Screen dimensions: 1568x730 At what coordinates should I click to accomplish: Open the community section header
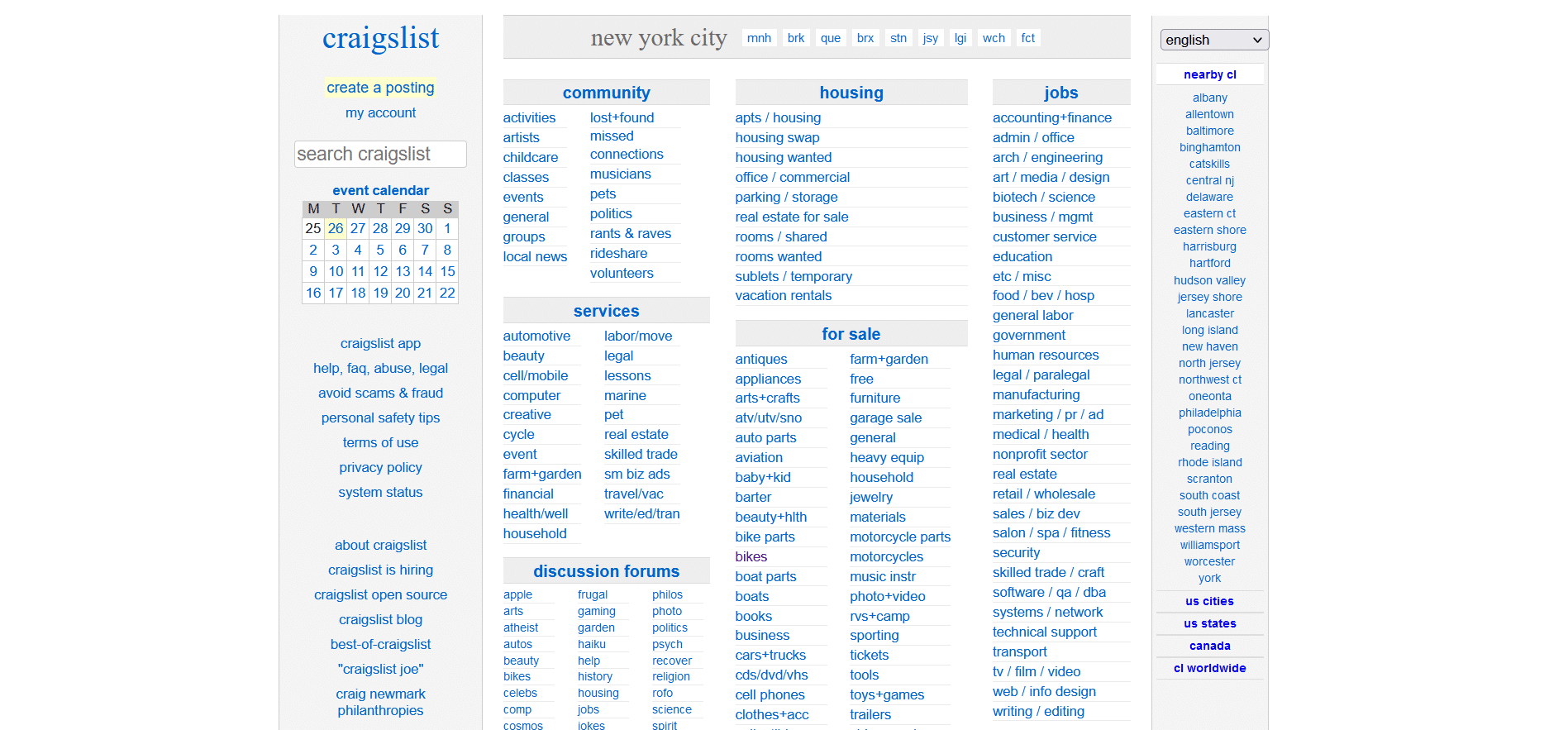(606, 93)
